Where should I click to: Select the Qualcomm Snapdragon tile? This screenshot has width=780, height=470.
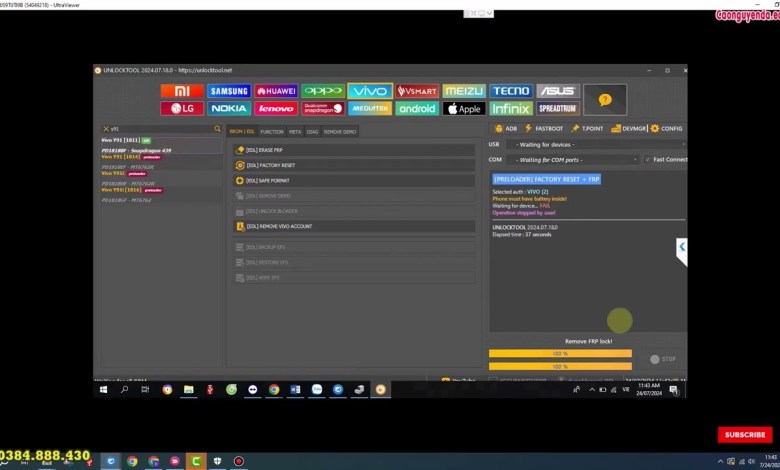coord(323,108)
